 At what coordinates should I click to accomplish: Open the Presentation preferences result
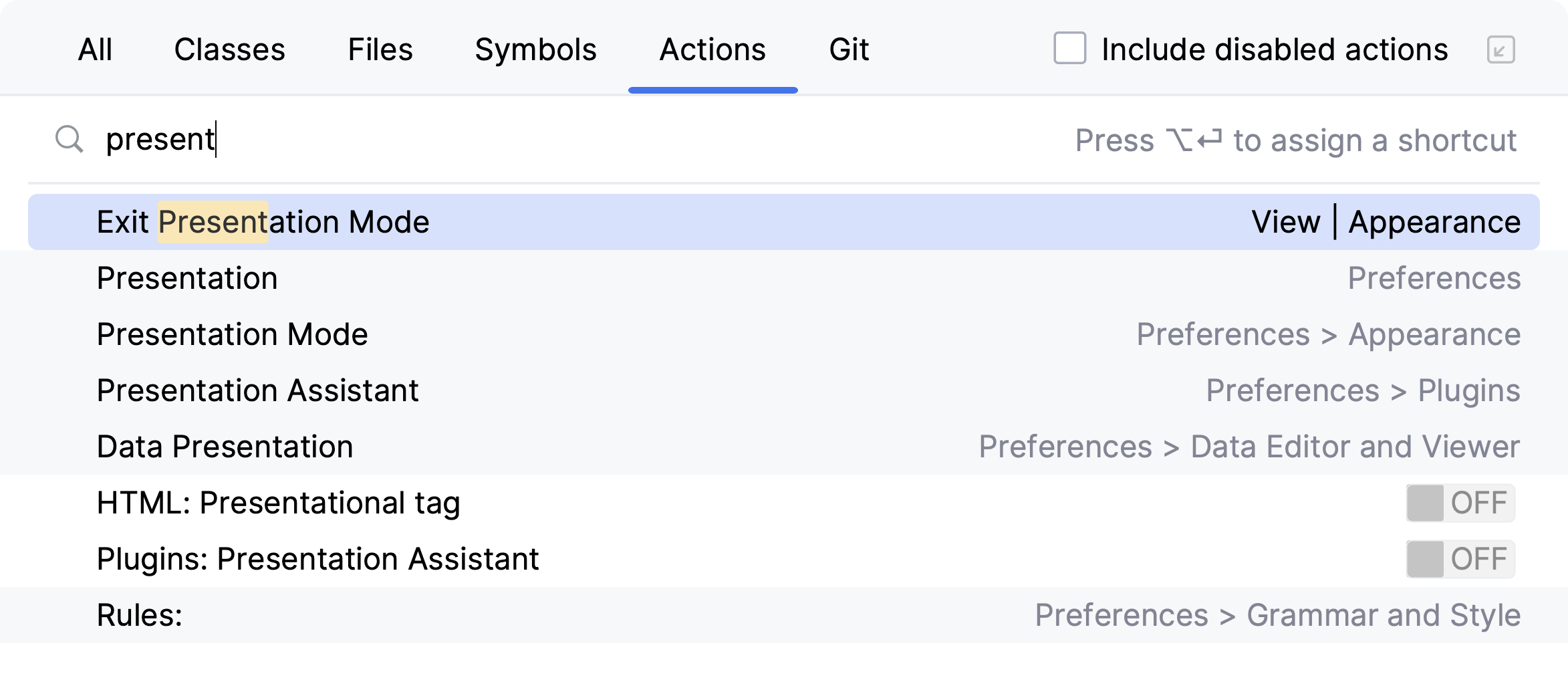point(187,278)
